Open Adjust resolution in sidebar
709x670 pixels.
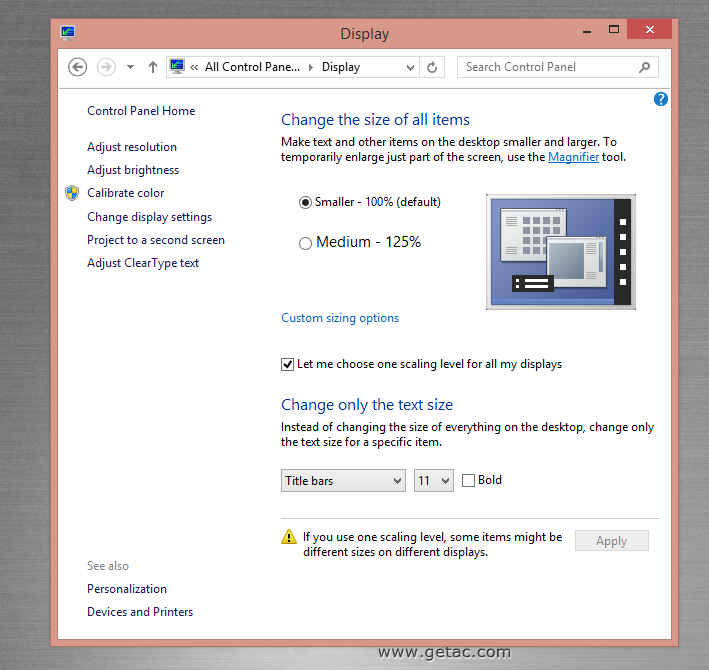click(x=132, y=147)
